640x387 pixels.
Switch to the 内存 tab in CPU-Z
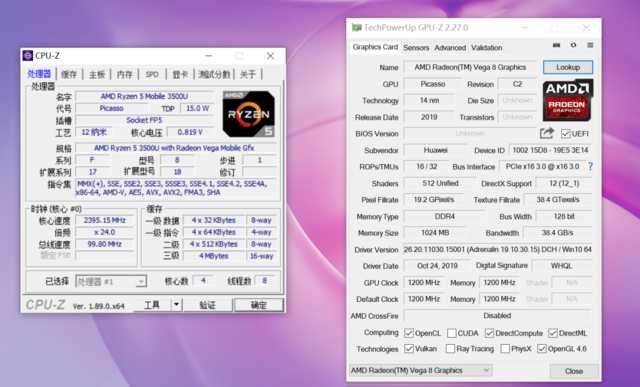pyautogui.click(x=124, y=74)
